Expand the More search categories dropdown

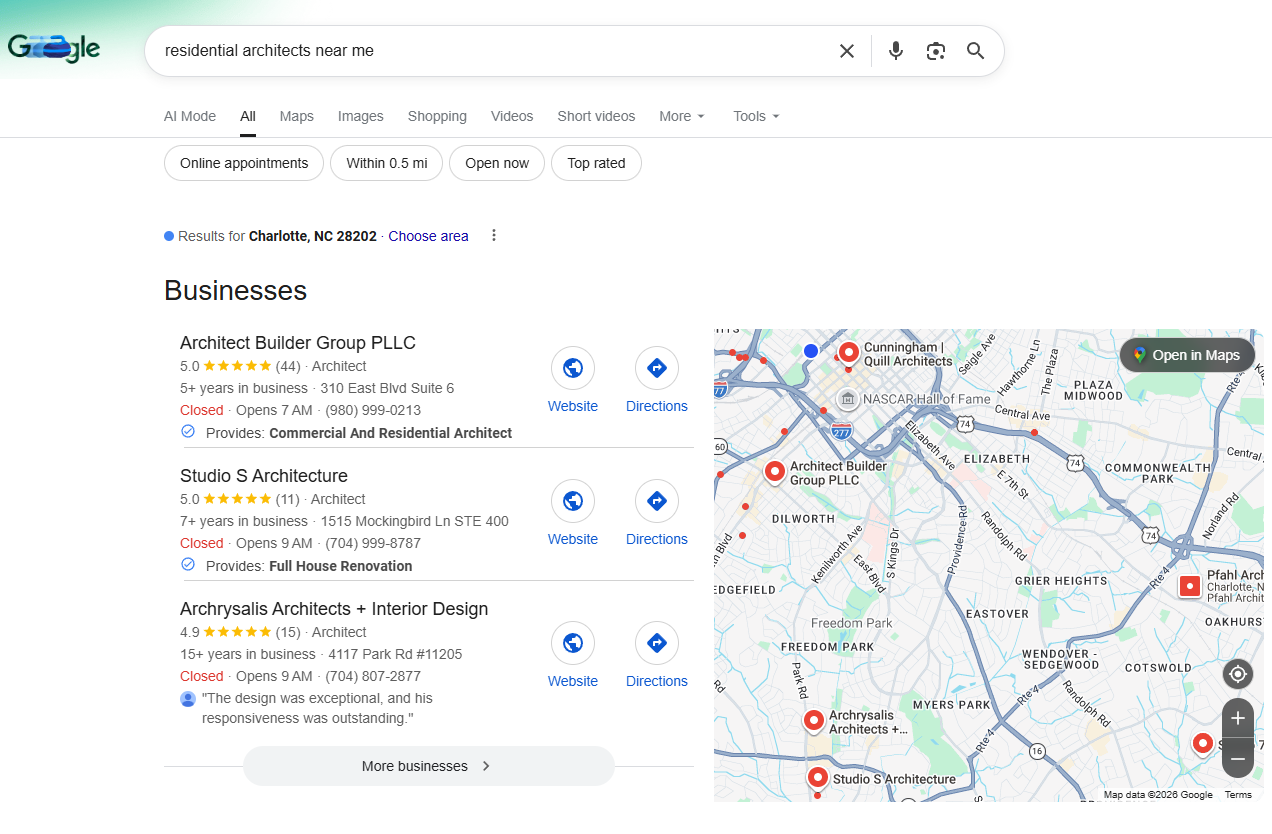[x=682, y=116]
